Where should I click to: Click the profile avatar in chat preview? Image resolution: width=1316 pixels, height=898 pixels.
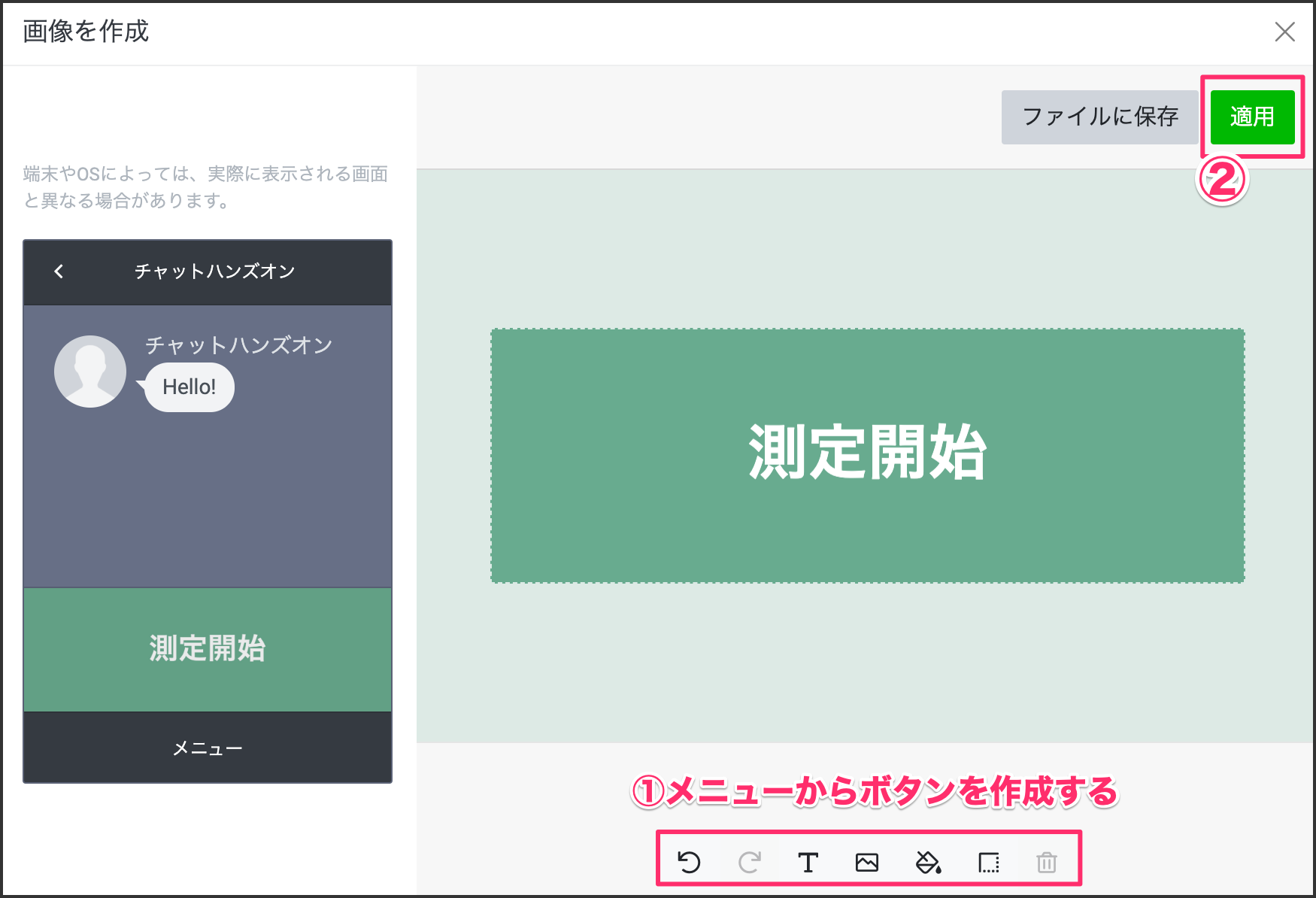tap(90, 372)
